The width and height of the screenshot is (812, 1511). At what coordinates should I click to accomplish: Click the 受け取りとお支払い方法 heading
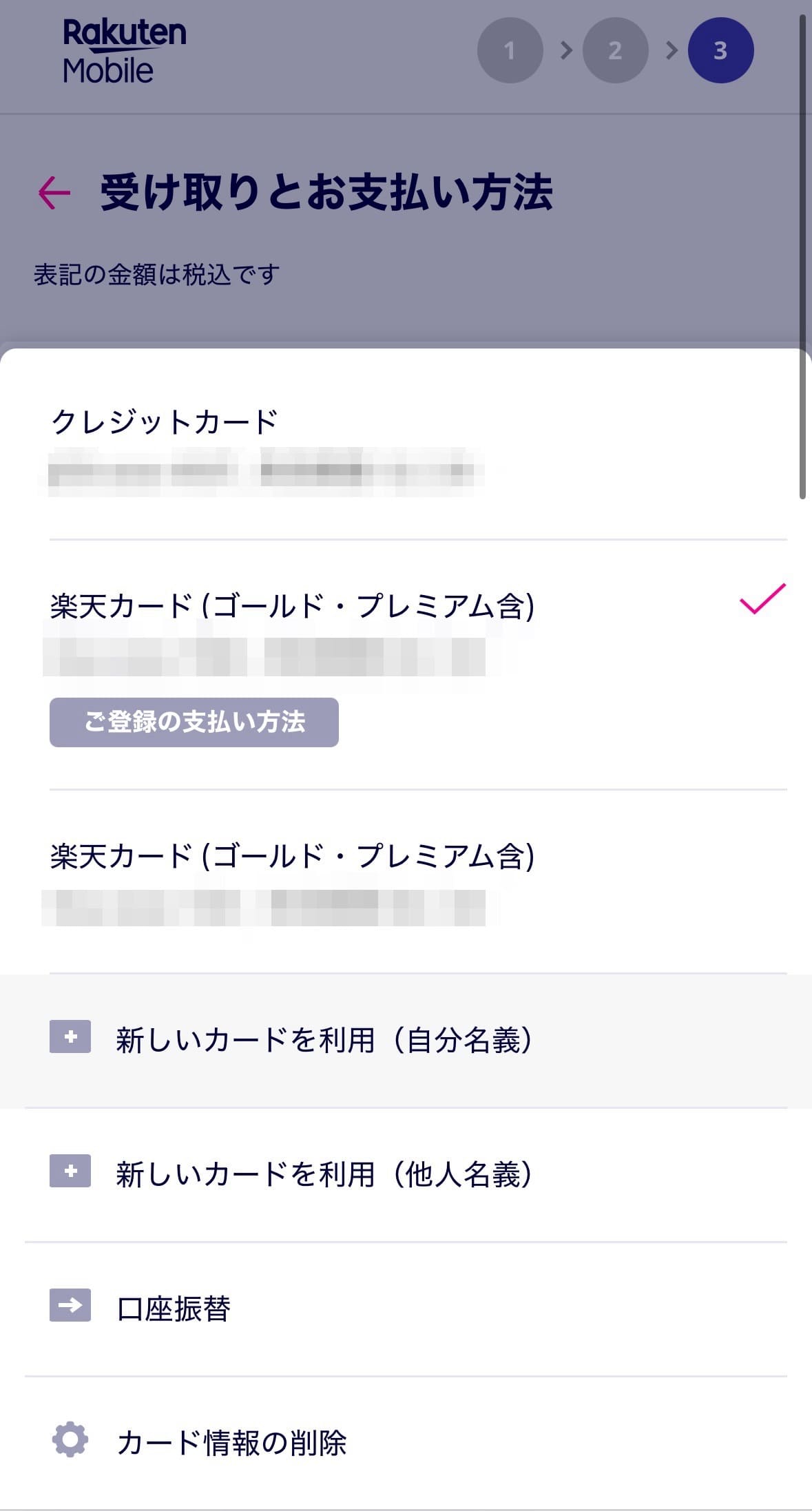tap(326, 192)
